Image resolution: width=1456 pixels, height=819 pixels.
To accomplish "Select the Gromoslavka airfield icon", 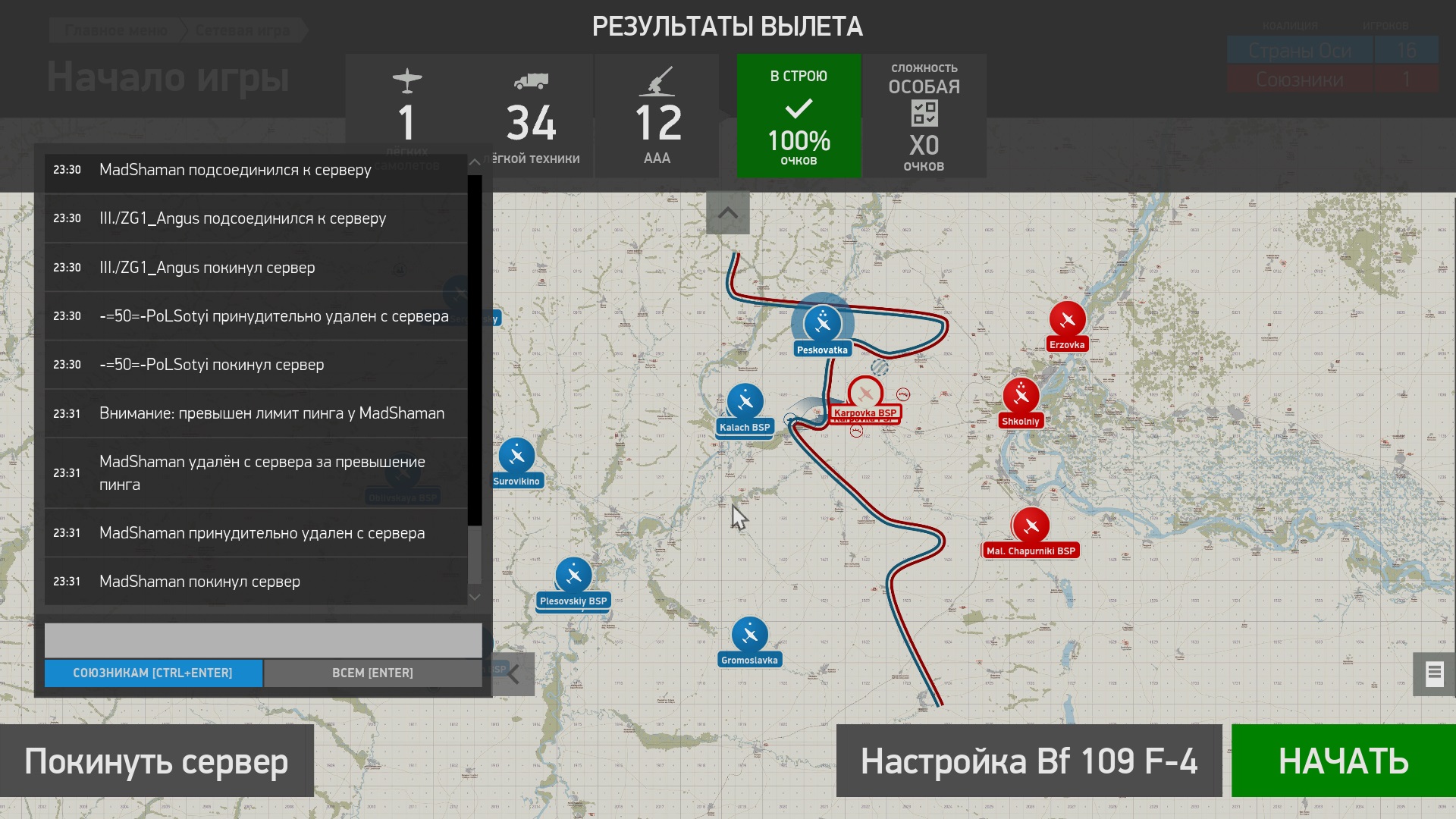I will 749,635.
